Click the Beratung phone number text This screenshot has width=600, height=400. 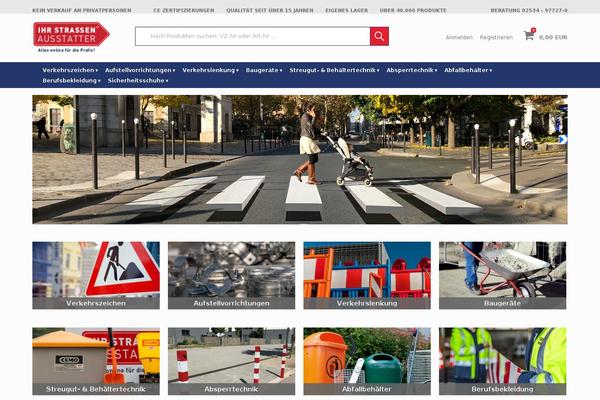coord(529,10)
